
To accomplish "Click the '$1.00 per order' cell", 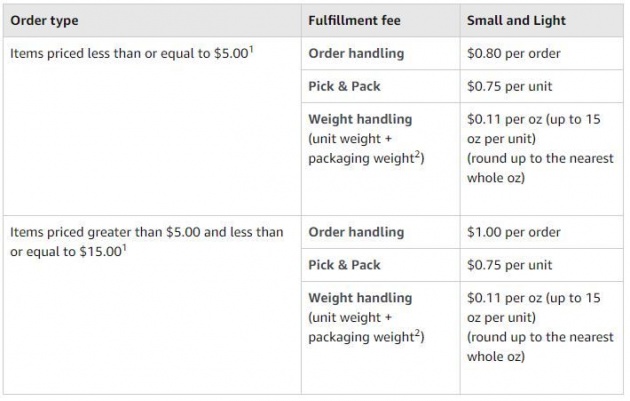I will [542, 232].
